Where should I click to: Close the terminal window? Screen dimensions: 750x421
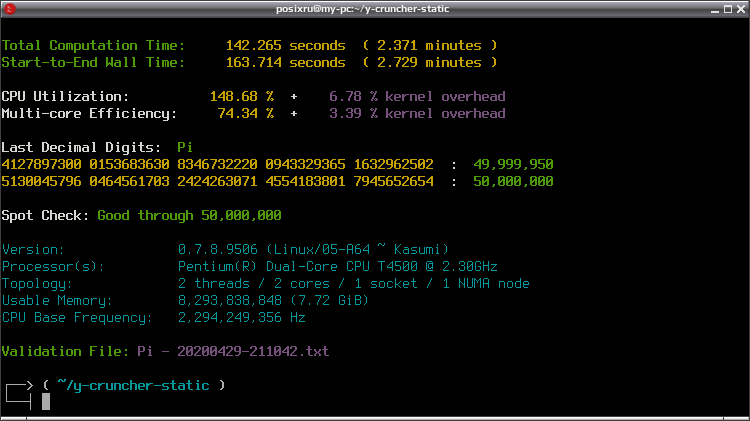(x=741, y=9)
